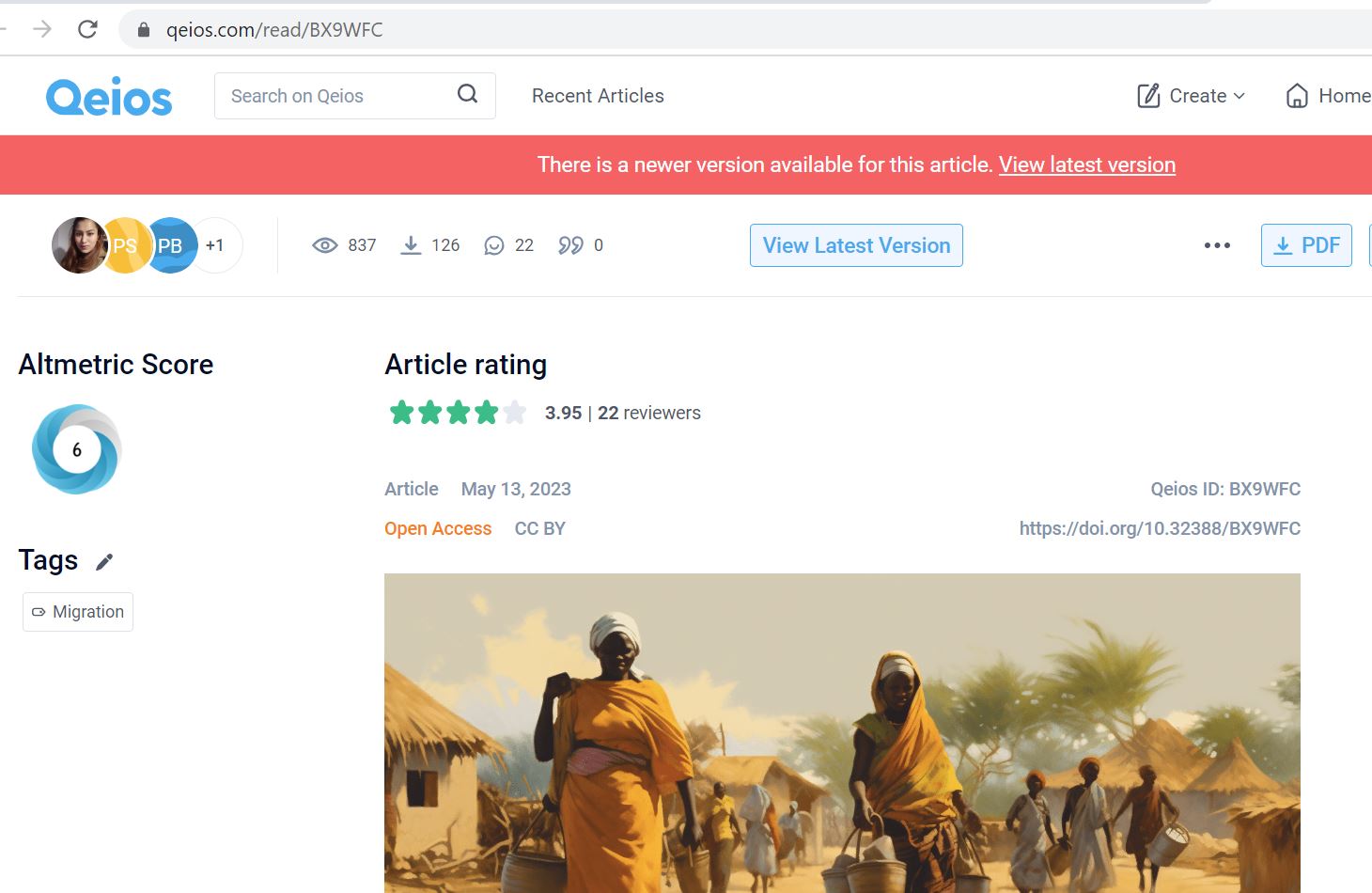The image size is (1372, 893).
Task: Click the citations quote icon
Action: click(570, 245)
